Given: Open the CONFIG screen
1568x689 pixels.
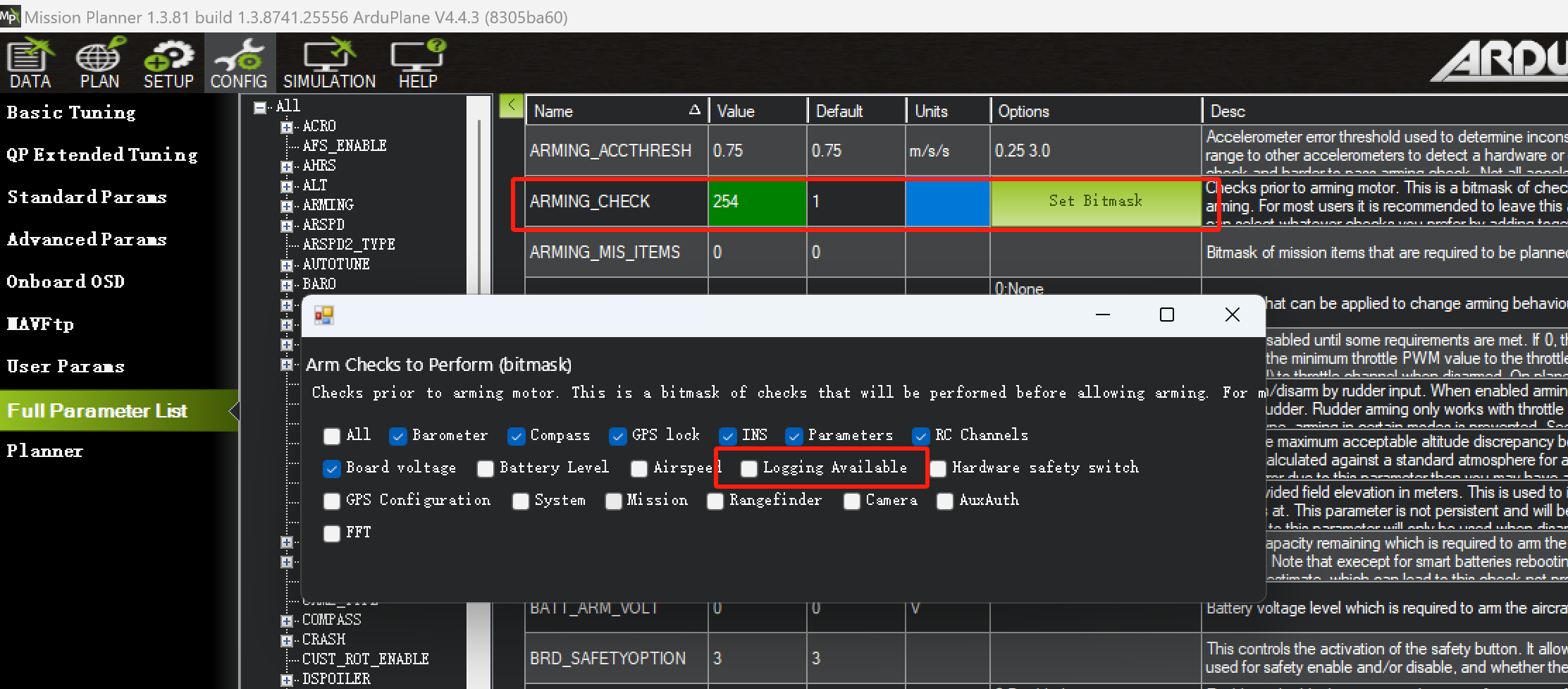Looking at the screenshot, I should pyautogui.click(x=239, y=63).
